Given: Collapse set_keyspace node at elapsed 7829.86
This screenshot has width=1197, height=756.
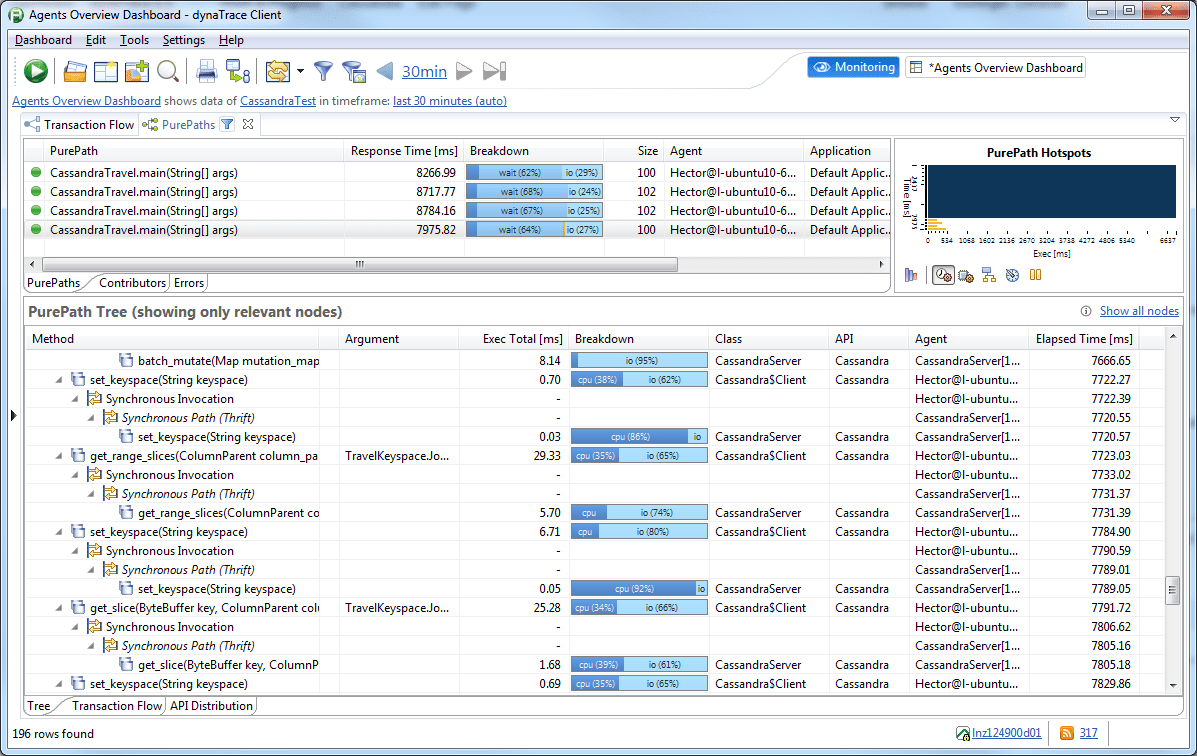Looking at the screenshot, I should [59, 683].
